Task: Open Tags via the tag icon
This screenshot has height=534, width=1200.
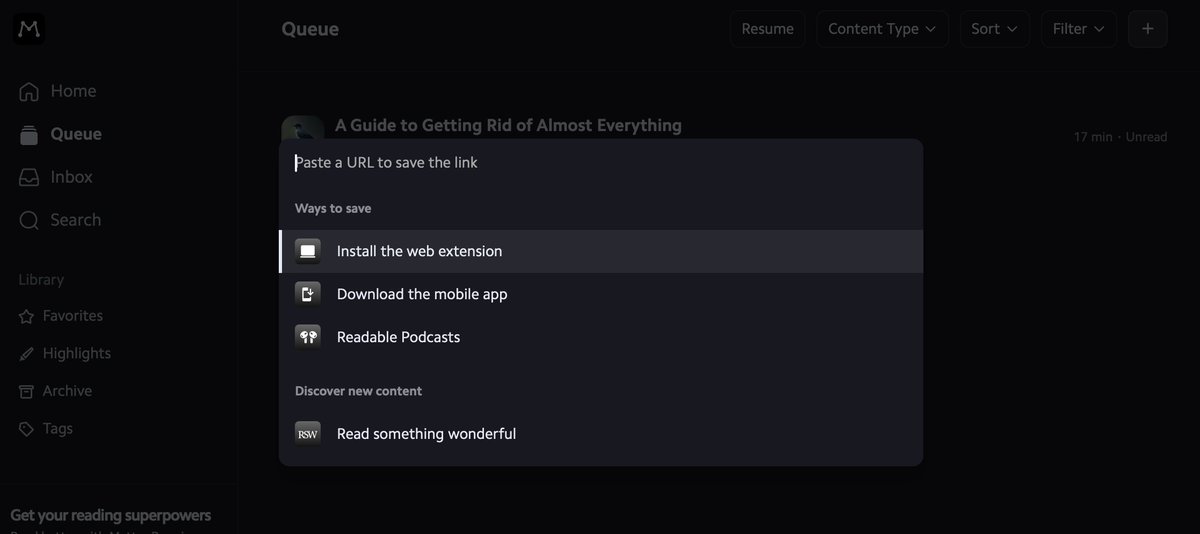Action: (x=26, y=429)
